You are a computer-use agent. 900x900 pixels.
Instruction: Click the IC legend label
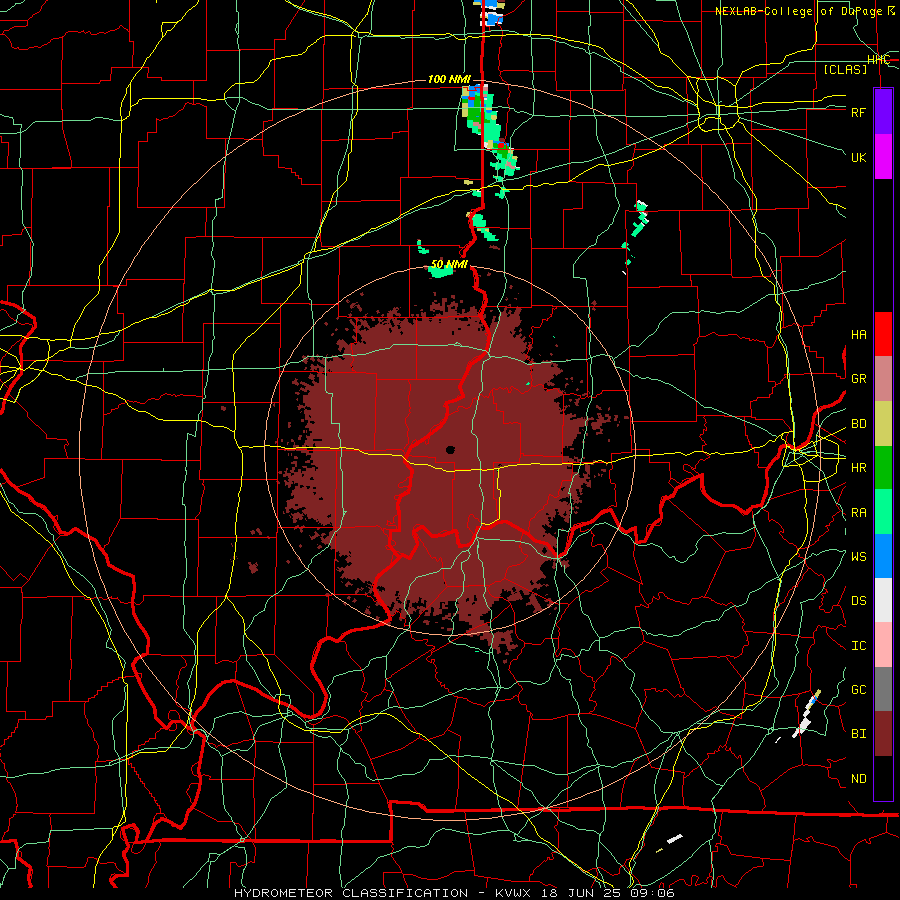859,646
